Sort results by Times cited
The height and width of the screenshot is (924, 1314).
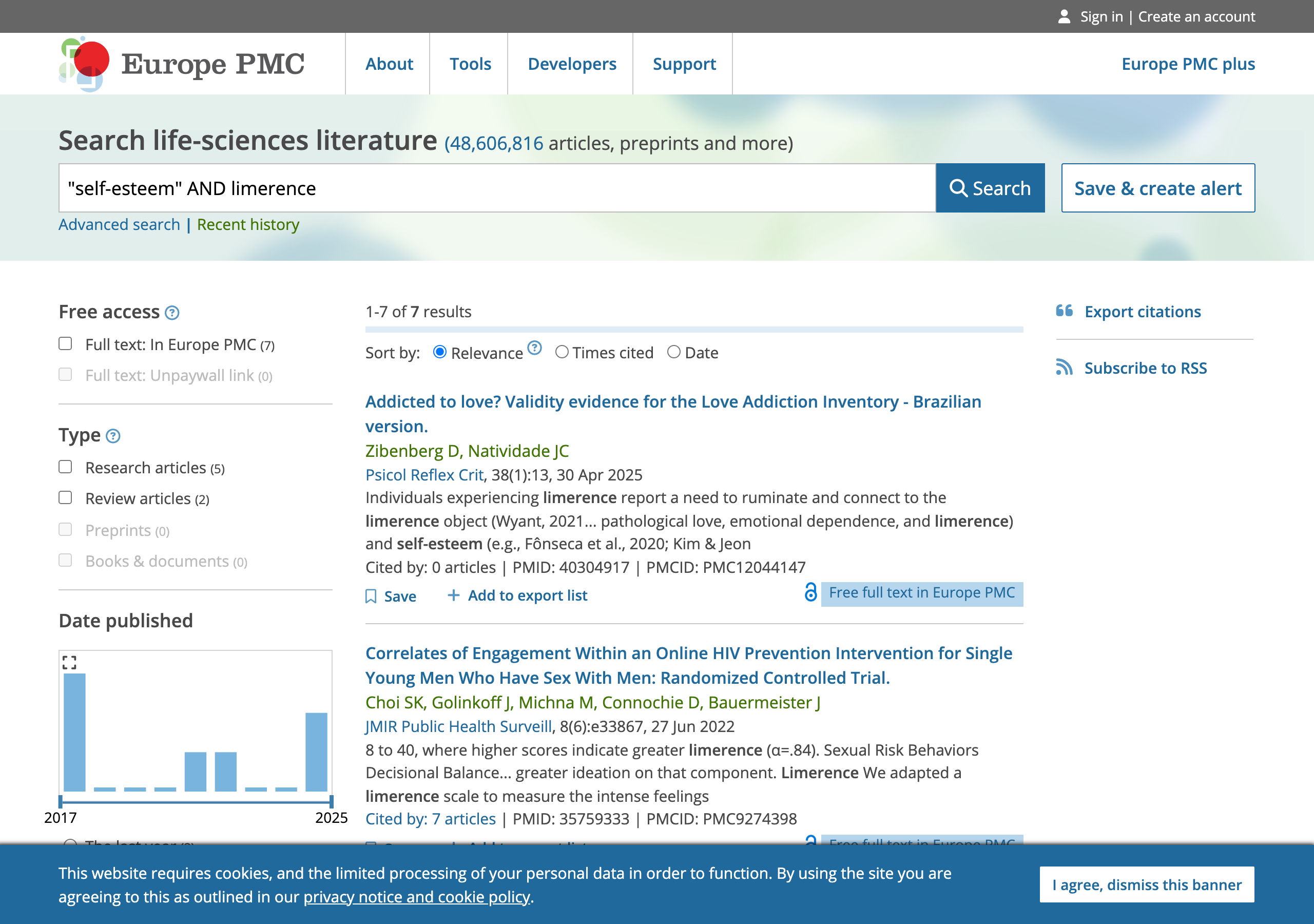562,352
